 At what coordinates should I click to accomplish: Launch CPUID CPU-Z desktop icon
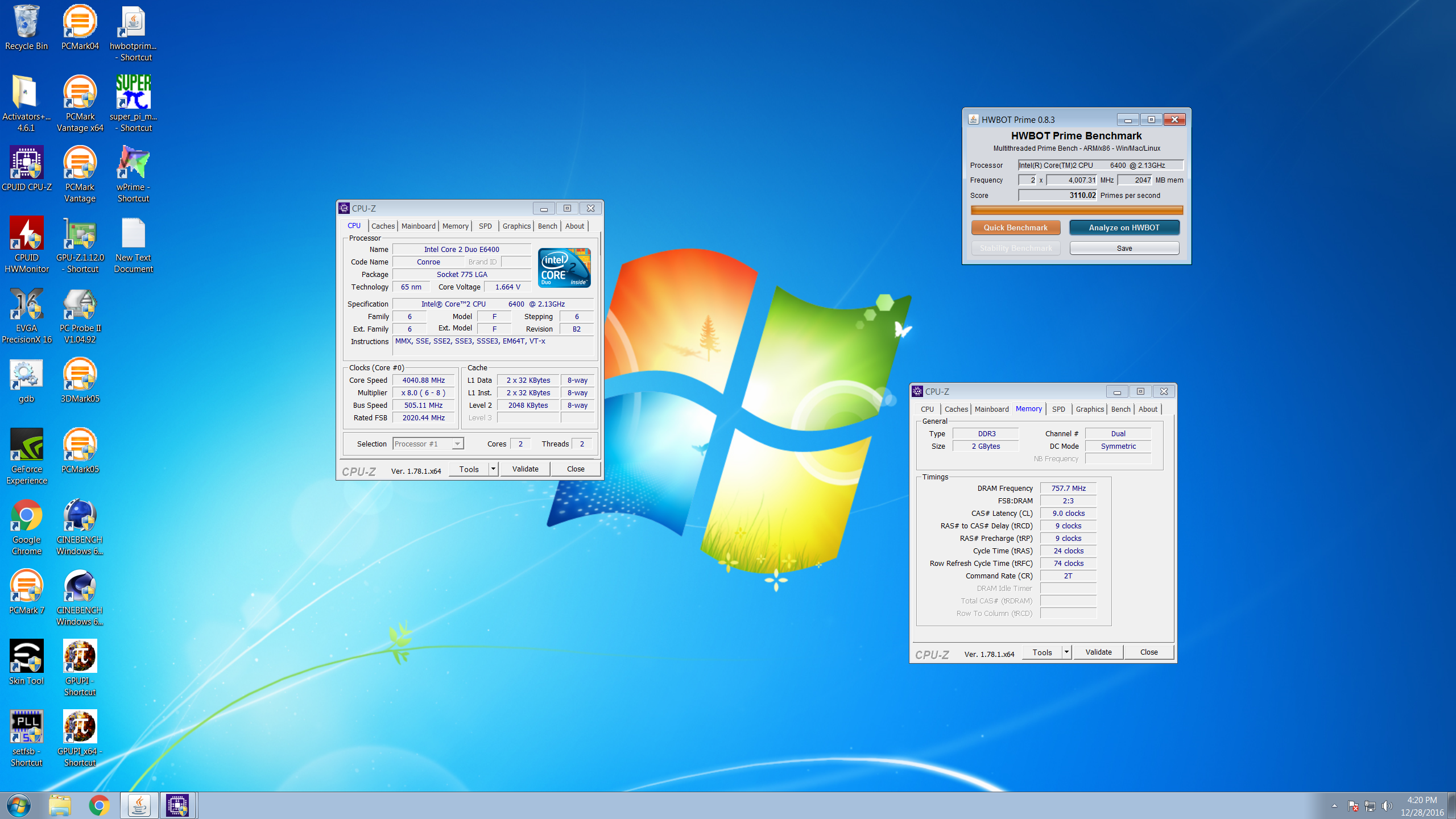[x=26, y=168]
